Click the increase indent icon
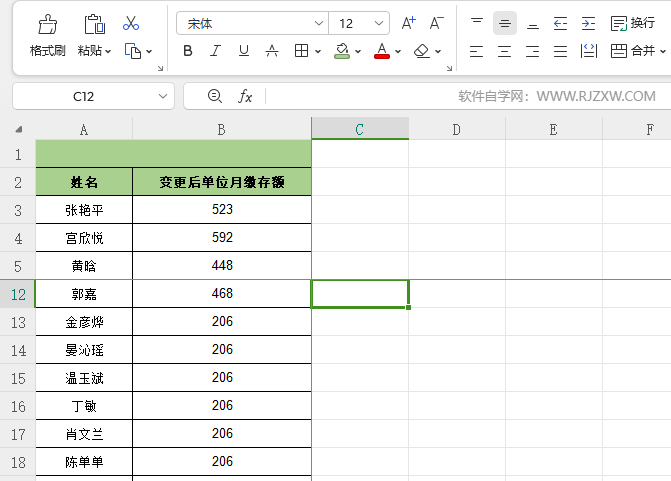 pyautogui.click(x=588, y=23)
